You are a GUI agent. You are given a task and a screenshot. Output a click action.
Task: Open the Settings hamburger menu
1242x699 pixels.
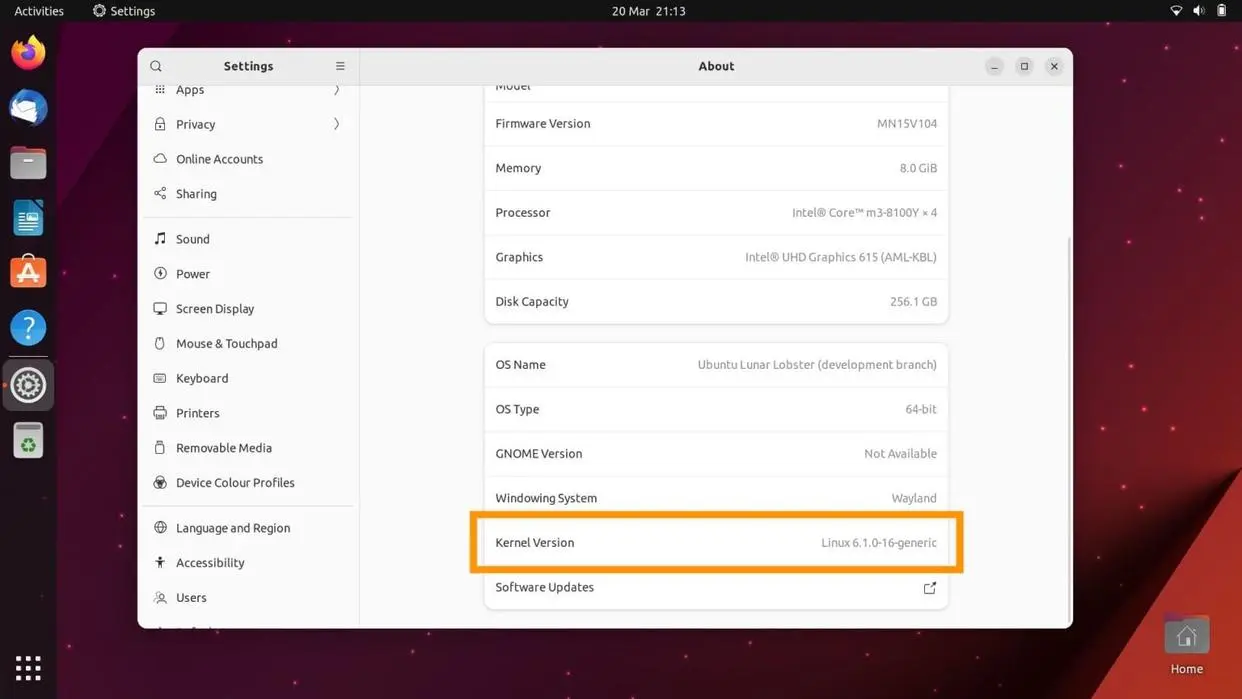click(x=340, y=66)
